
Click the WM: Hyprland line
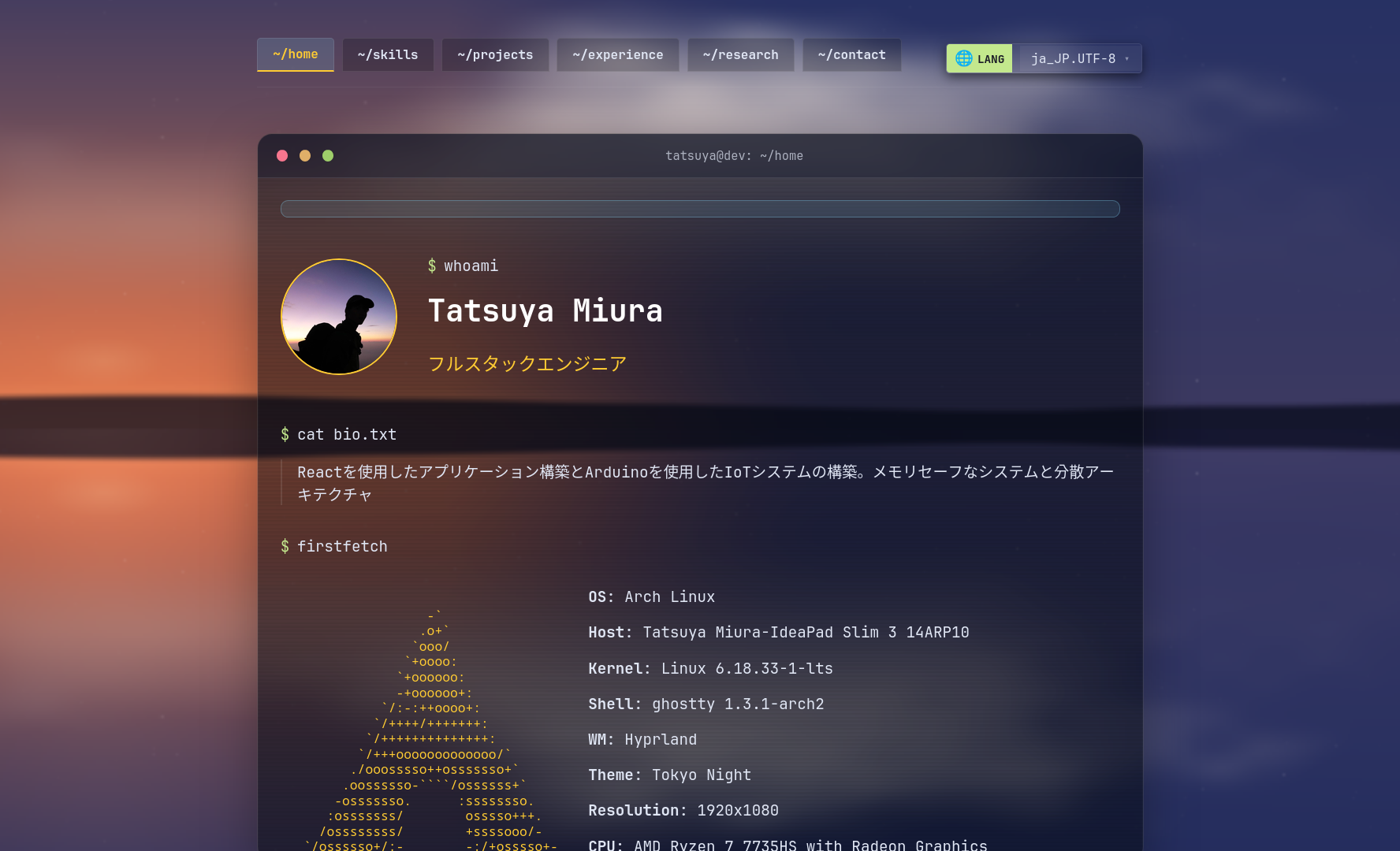click(642, 740)
